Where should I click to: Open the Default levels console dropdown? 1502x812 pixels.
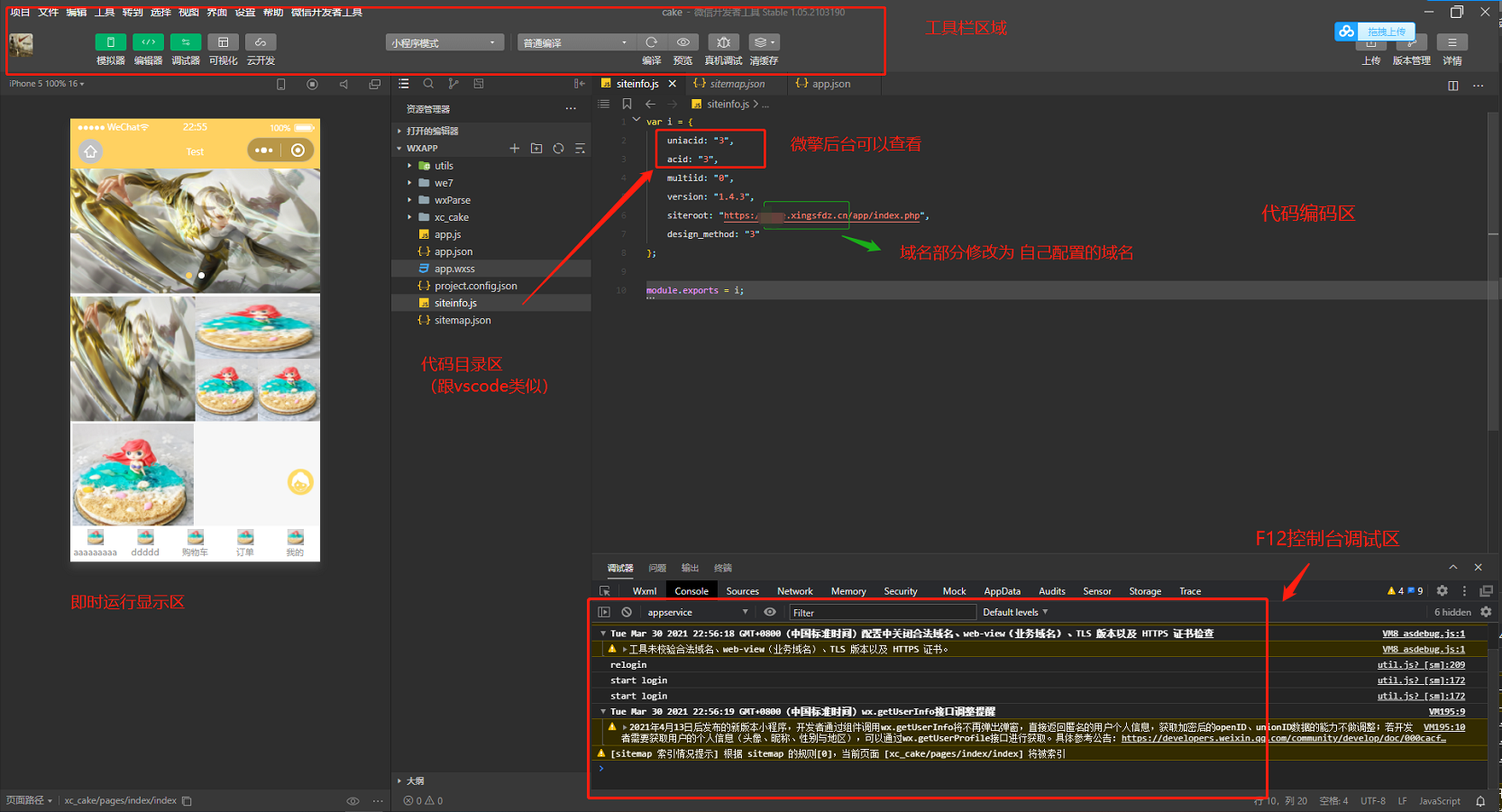1013,612
